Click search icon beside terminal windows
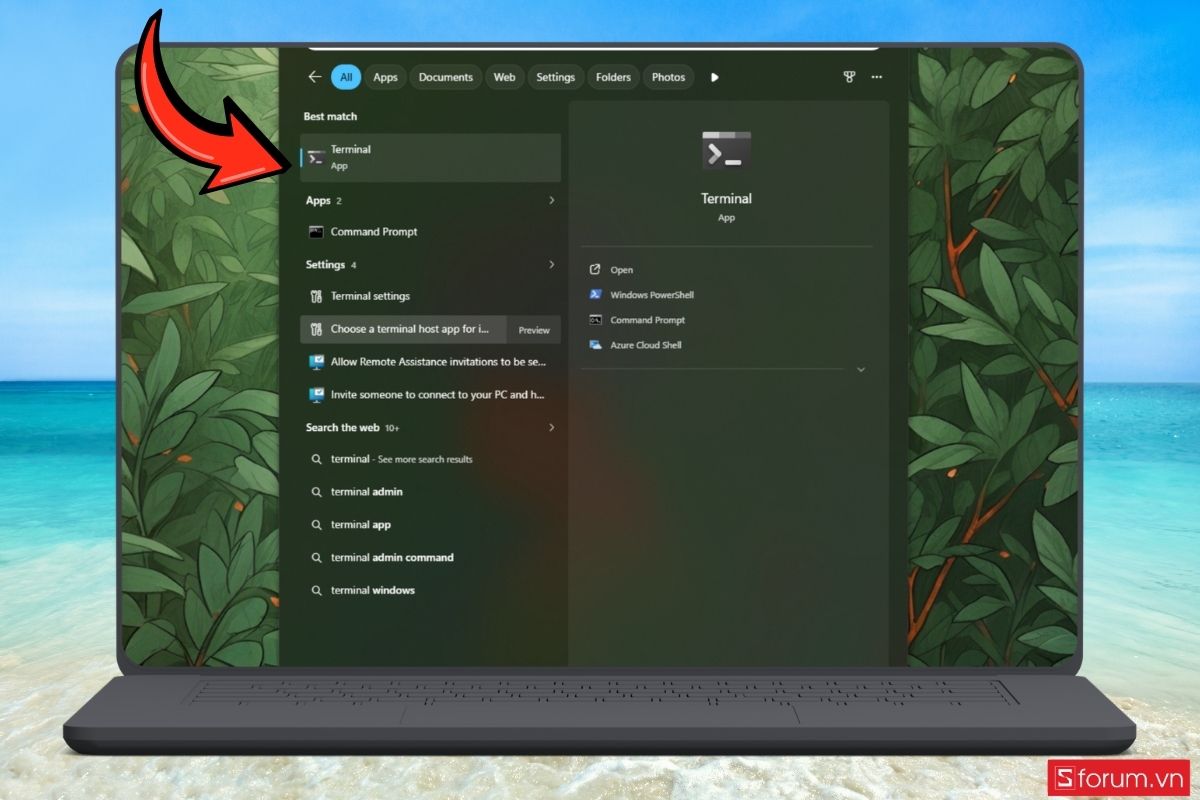The image size is (1200, 800). [316, 590]
